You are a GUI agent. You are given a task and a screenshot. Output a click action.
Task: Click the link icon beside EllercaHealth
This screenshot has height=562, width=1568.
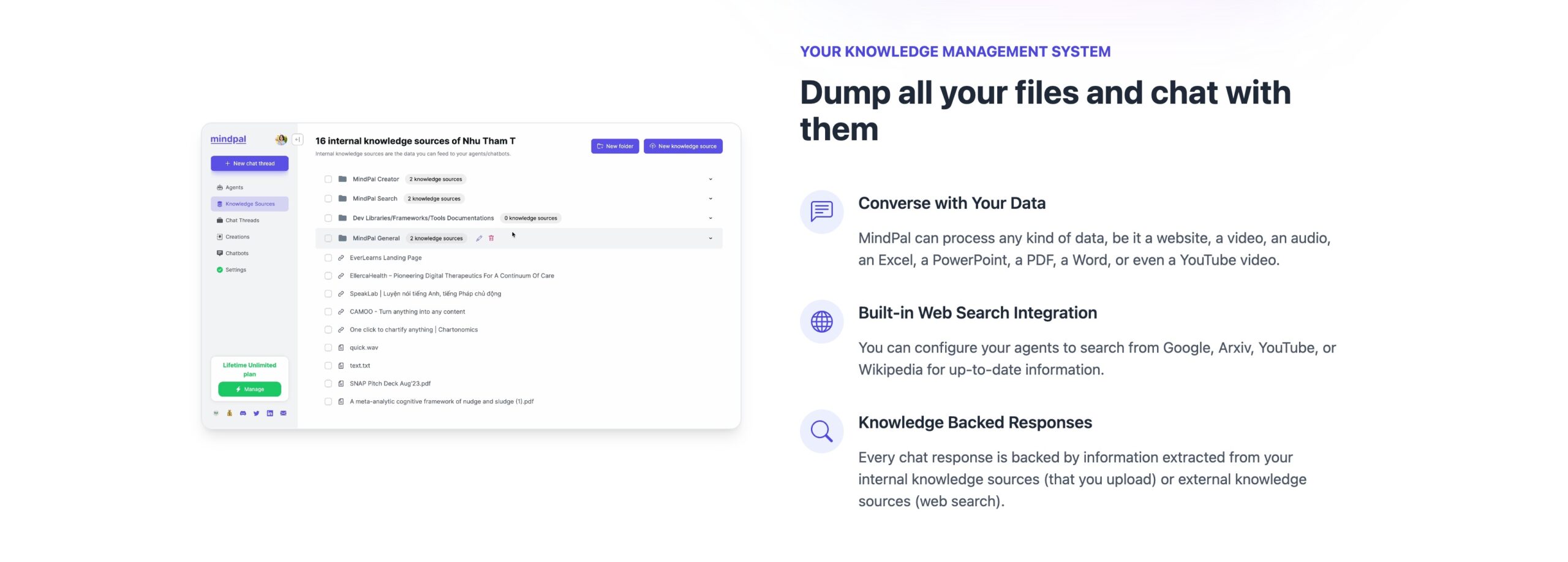coord(341,276)
